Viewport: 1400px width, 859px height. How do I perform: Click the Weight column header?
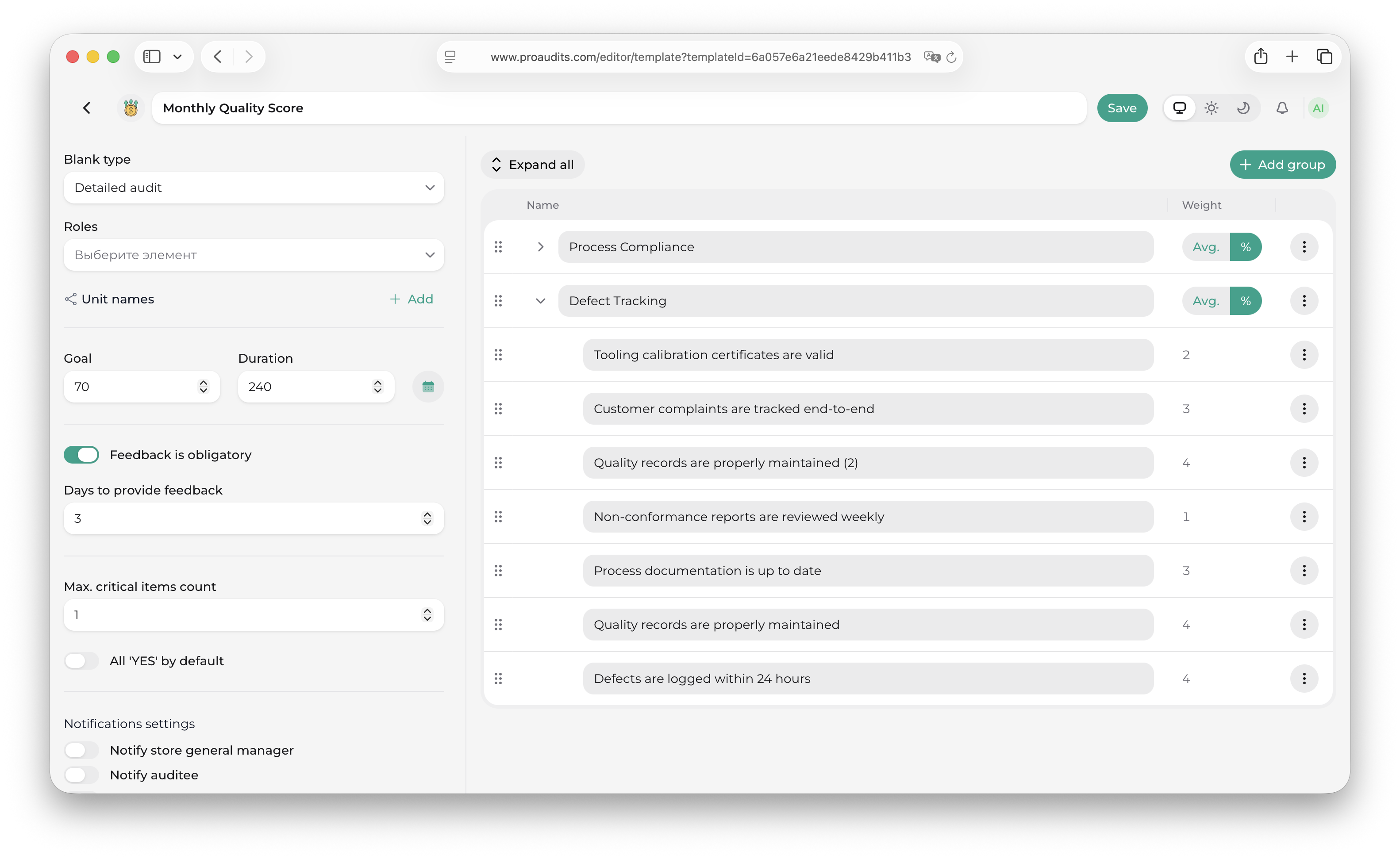pyautogui.click(x=1202, y=205)
